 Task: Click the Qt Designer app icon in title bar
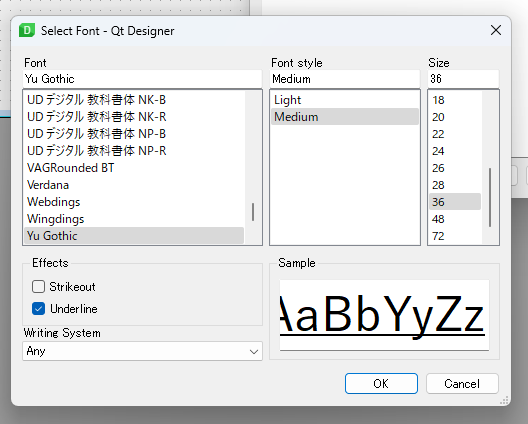(x=27, y=30)
